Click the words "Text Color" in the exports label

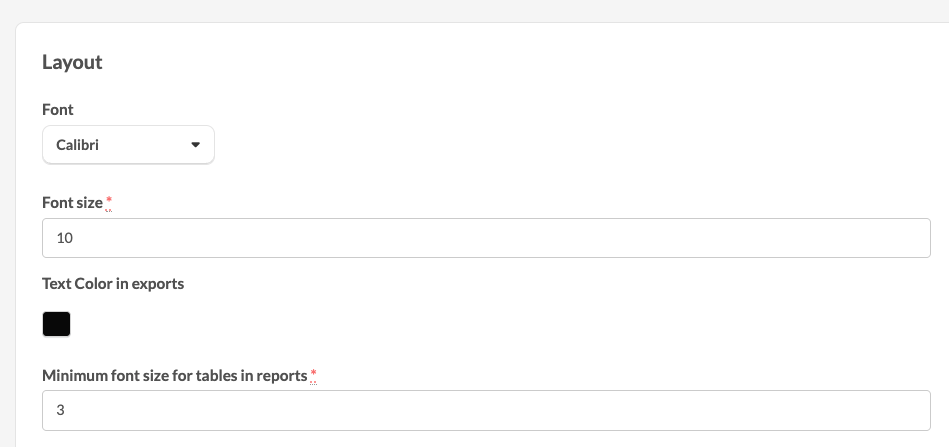point(77,284)
